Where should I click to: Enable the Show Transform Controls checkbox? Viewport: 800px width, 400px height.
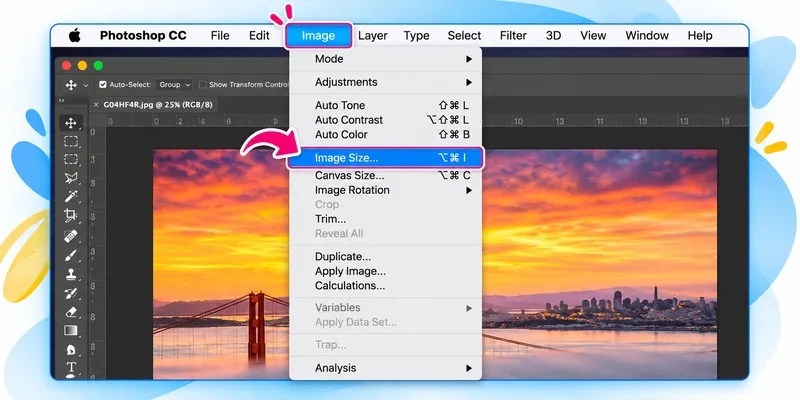click(203, 85)
